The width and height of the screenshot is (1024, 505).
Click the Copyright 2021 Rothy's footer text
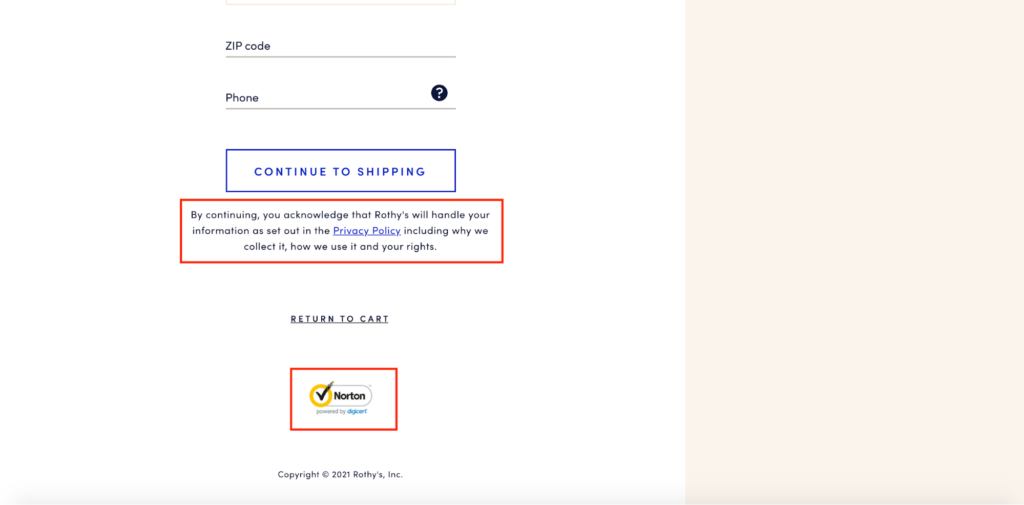pyautogui.click(x=340, y=474)
